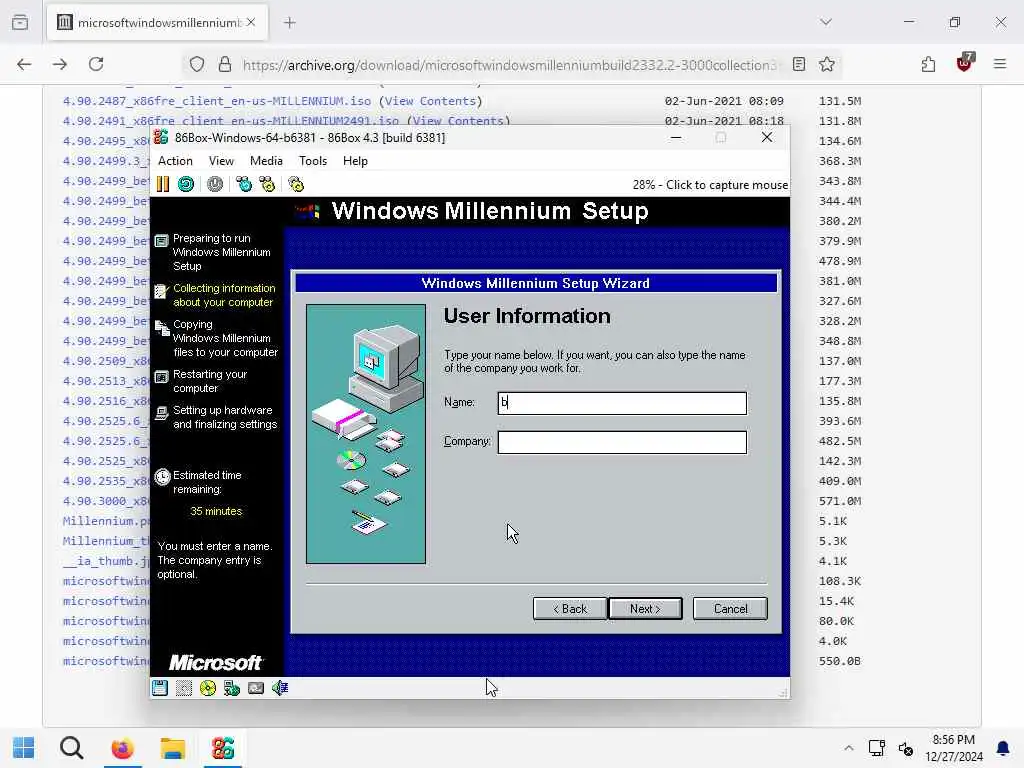Cancel the Windows Millennium Setup Wizard
Screen dimensions: 1024x768
tap(730, 609)
